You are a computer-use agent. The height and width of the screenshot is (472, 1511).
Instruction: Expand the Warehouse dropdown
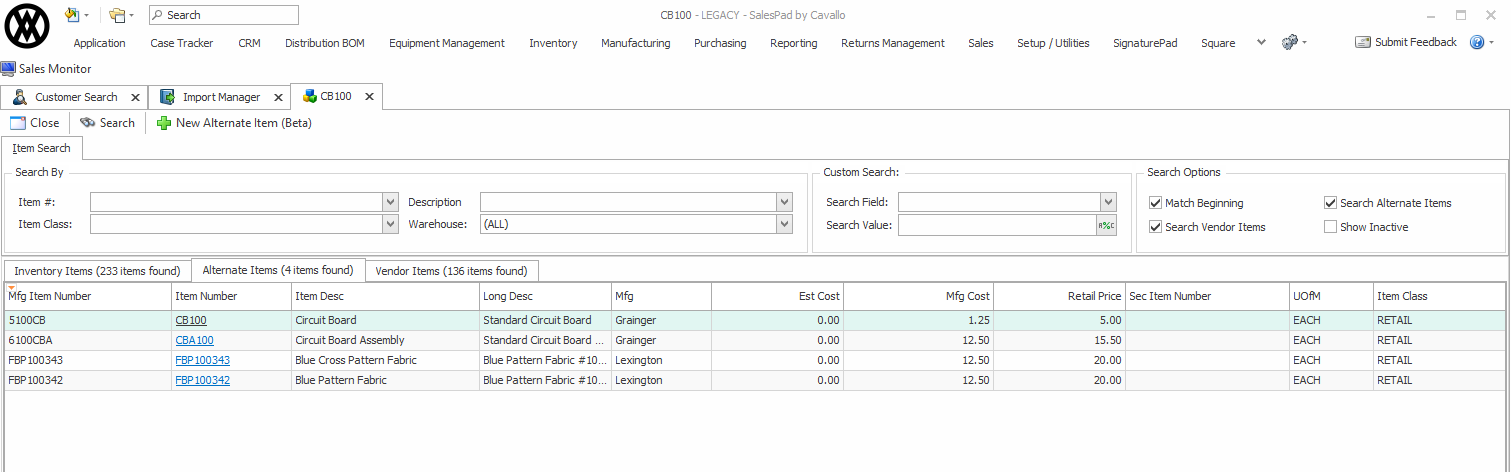(x=783, y=225)
